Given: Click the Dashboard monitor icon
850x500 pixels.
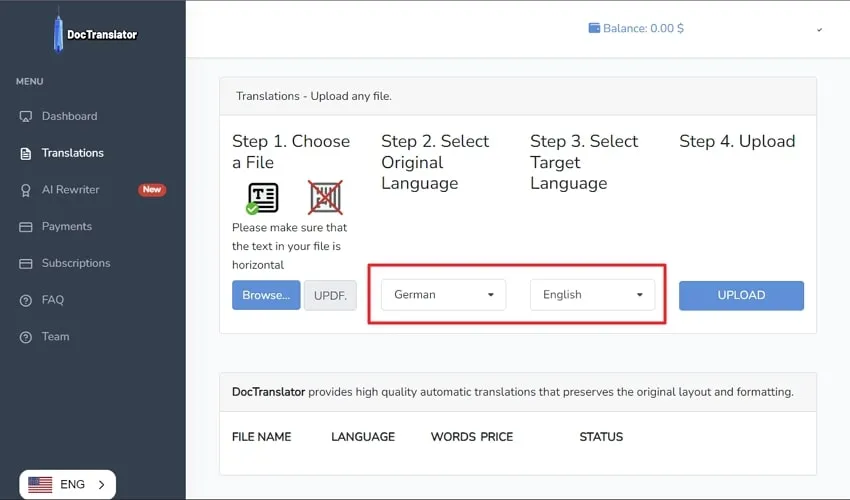Looking at the screenshot, I should [x=25, y=117].
